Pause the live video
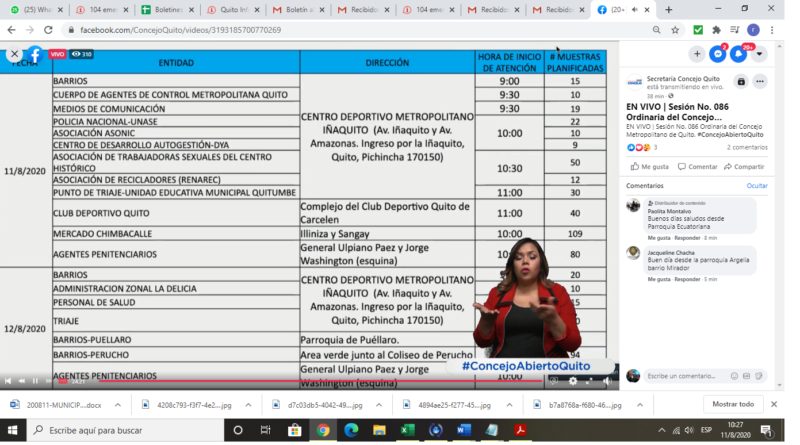Image resolution: width=800 pixels, height=445 pixels. [x=35, y=381]
